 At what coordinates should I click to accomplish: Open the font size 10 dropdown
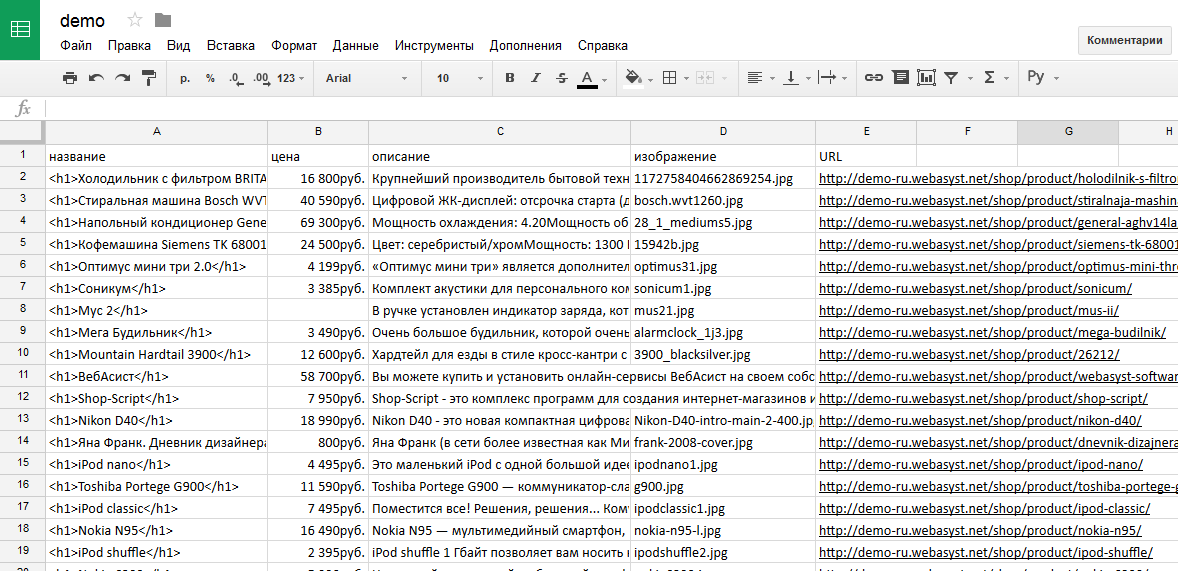(x=460, y=78)
